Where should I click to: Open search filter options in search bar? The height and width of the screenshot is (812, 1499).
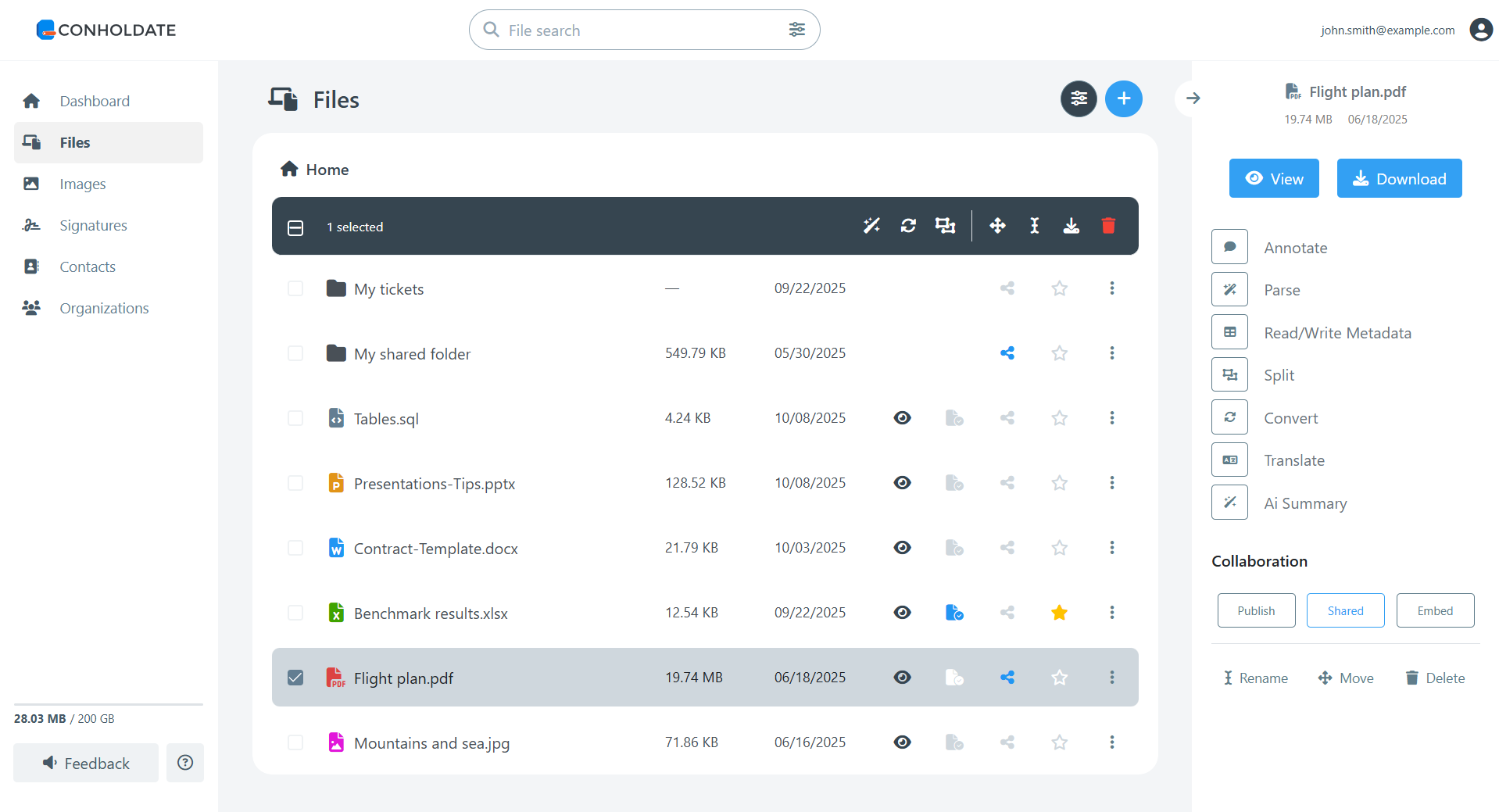(796, 30)
